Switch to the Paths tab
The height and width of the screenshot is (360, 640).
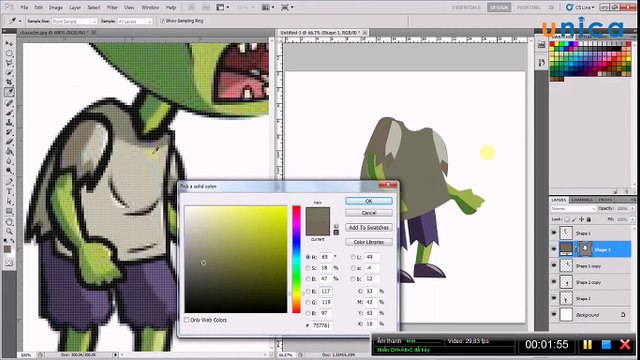pyautogui.click(x=605, y=200)
